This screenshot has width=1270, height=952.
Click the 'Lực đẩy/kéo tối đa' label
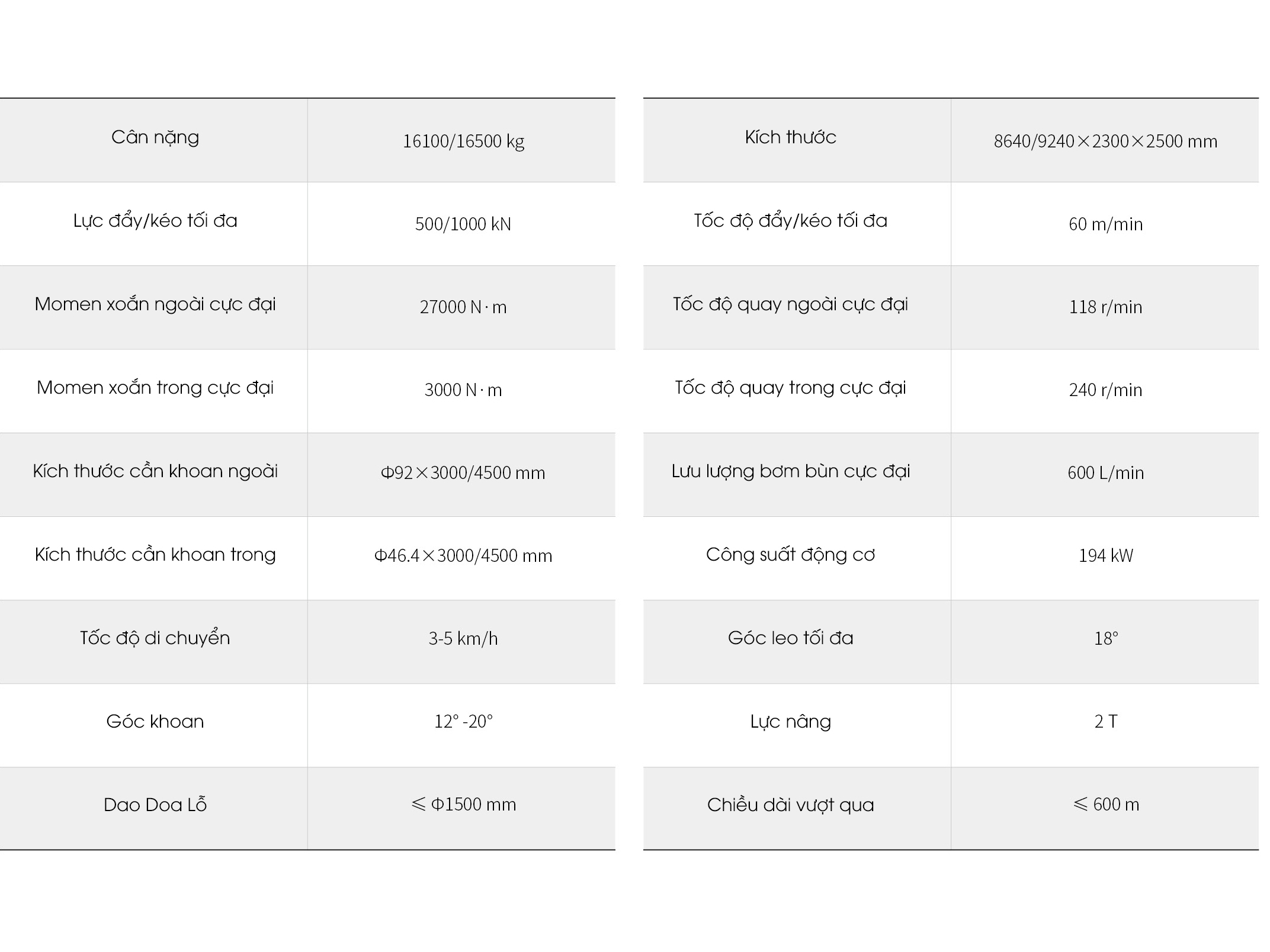[155, 221]
